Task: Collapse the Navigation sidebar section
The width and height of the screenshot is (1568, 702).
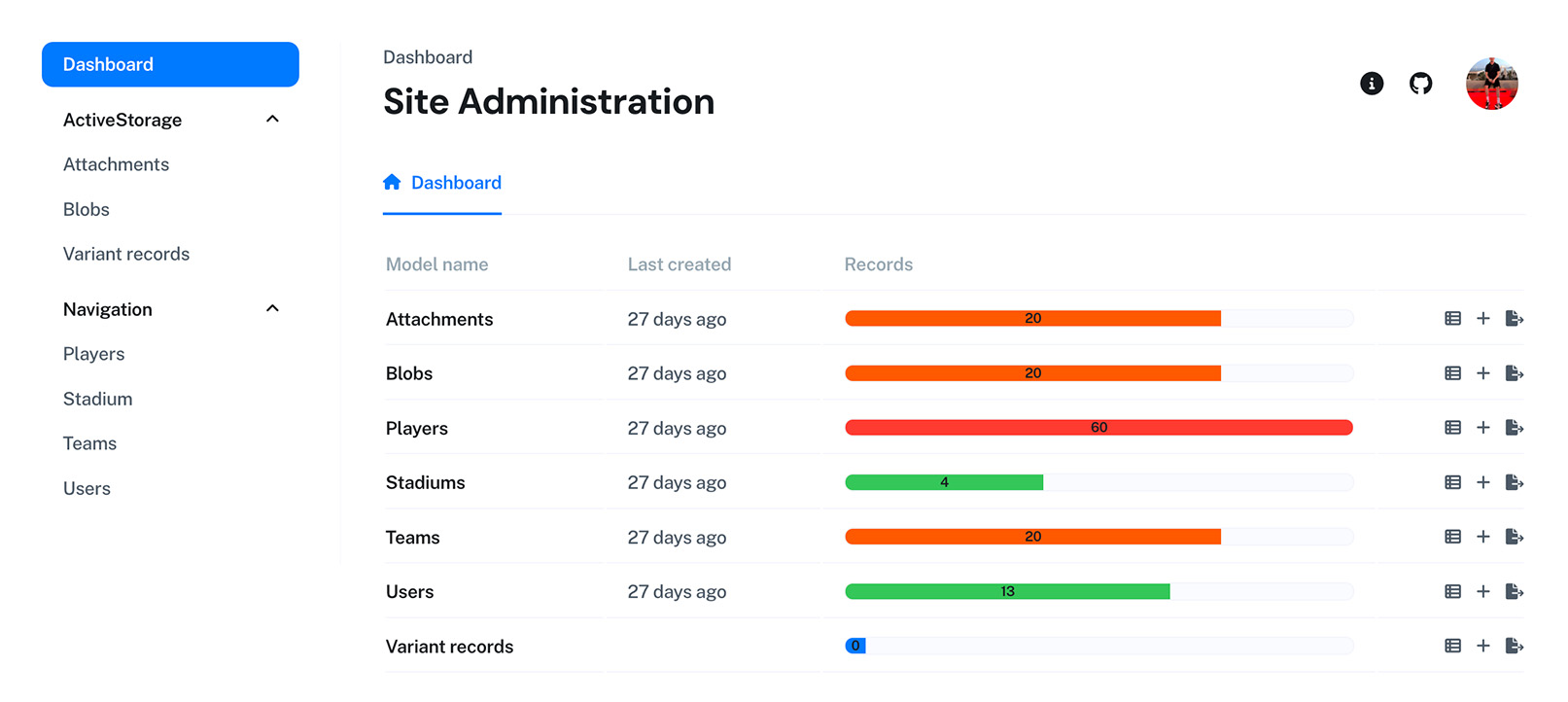Action: tap(272, 309)
